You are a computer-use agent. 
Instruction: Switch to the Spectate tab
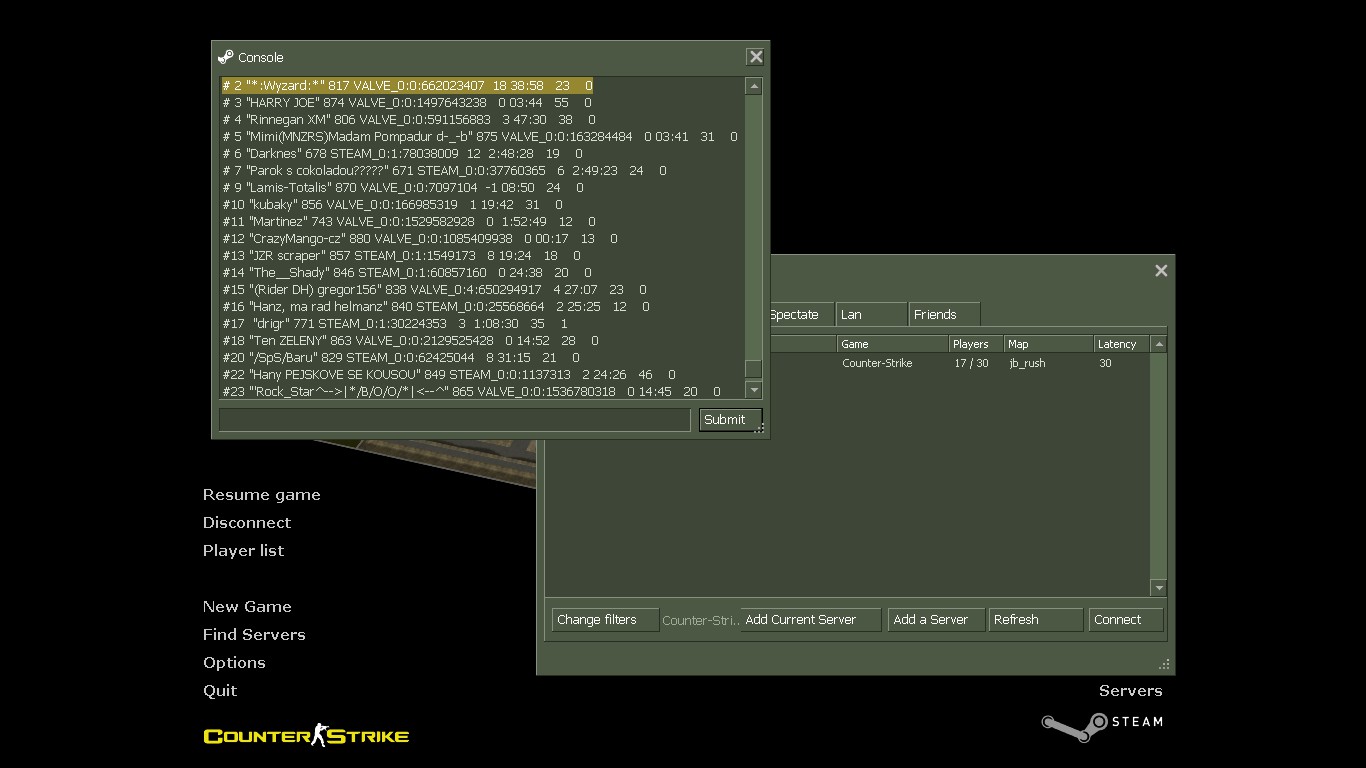coord(798,314)
